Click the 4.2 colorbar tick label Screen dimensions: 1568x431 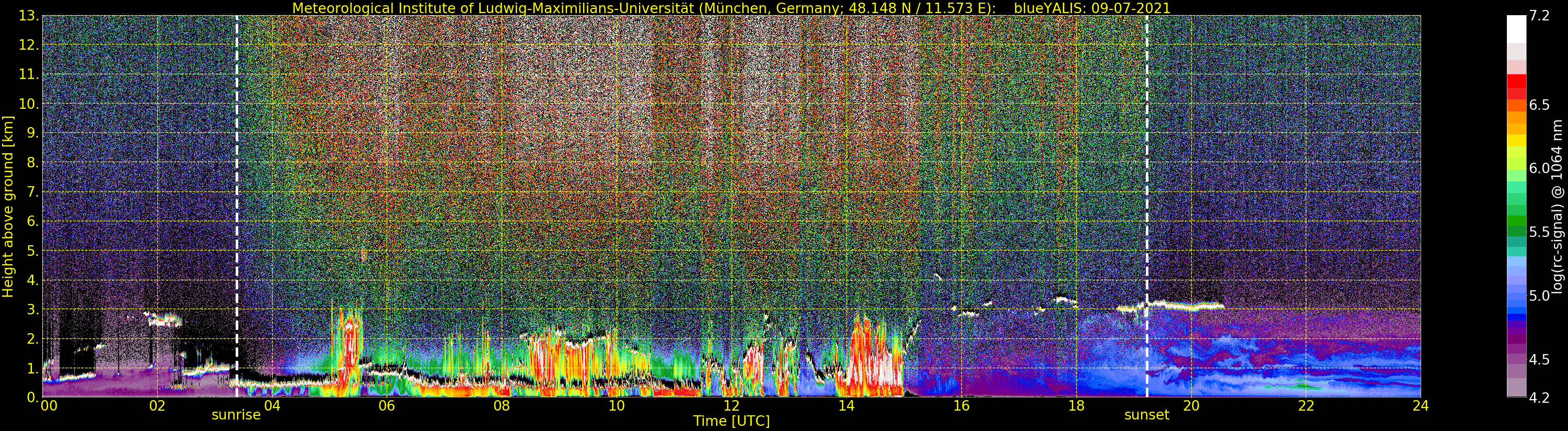click(x=1539, y=398)
